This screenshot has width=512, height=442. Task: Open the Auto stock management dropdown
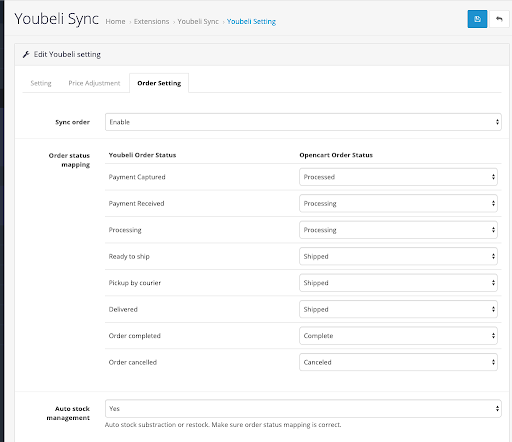[303, 409]
